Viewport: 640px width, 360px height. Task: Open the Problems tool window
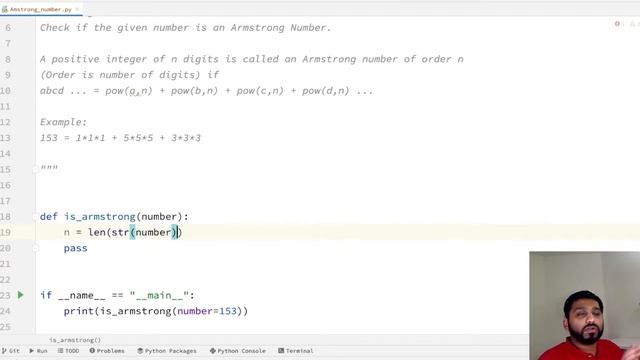click(x=107, y=351)
